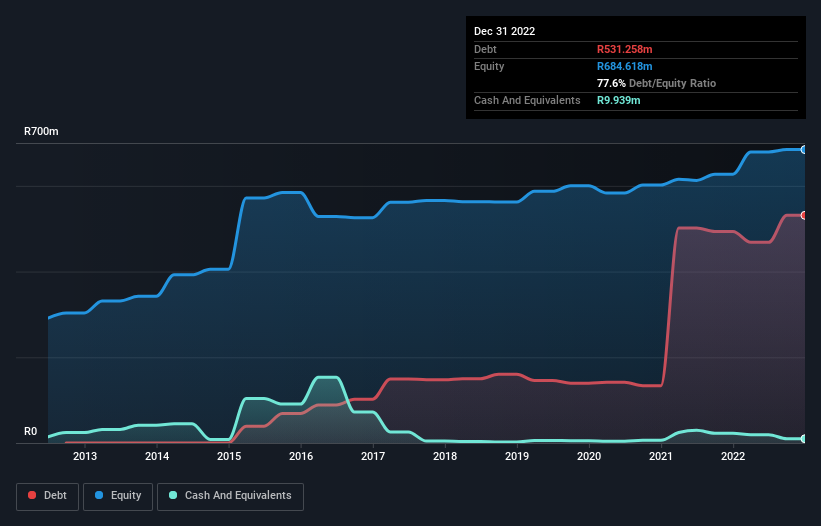This screenshot has height=526, width=821.
Task: Select the 2017 x-axis label
Action: (373, 456)
